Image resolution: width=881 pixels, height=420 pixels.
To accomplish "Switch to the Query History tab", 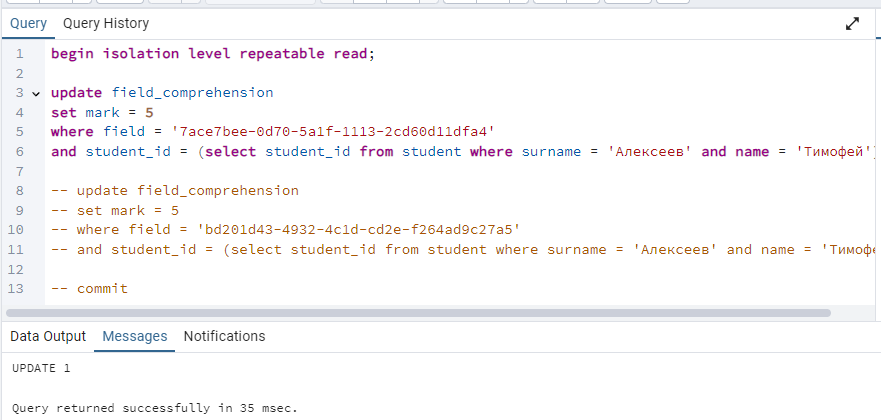I will coord(106,24).
